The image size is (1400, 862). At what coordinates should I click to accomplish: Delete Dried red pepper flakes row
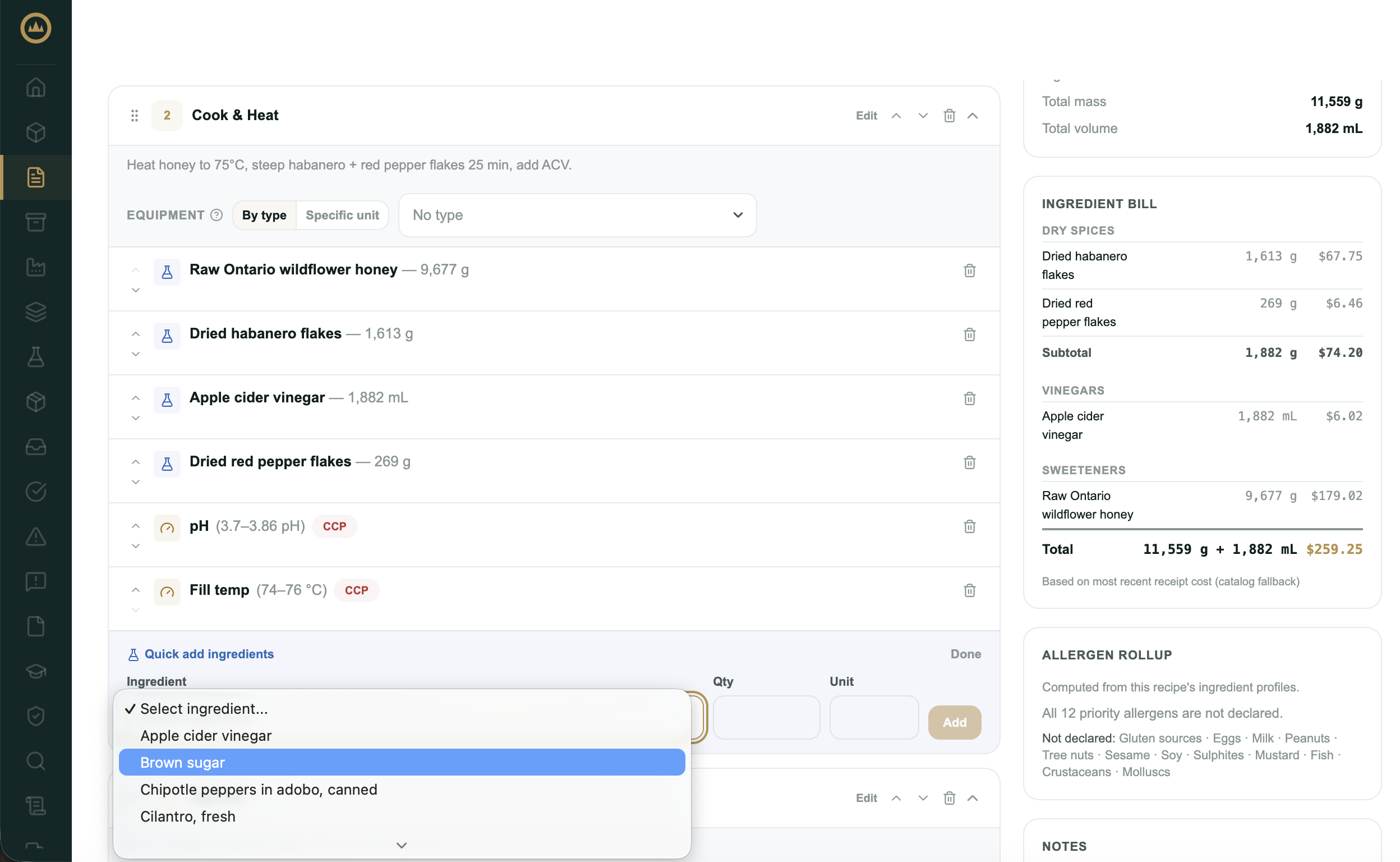(970, 462)
